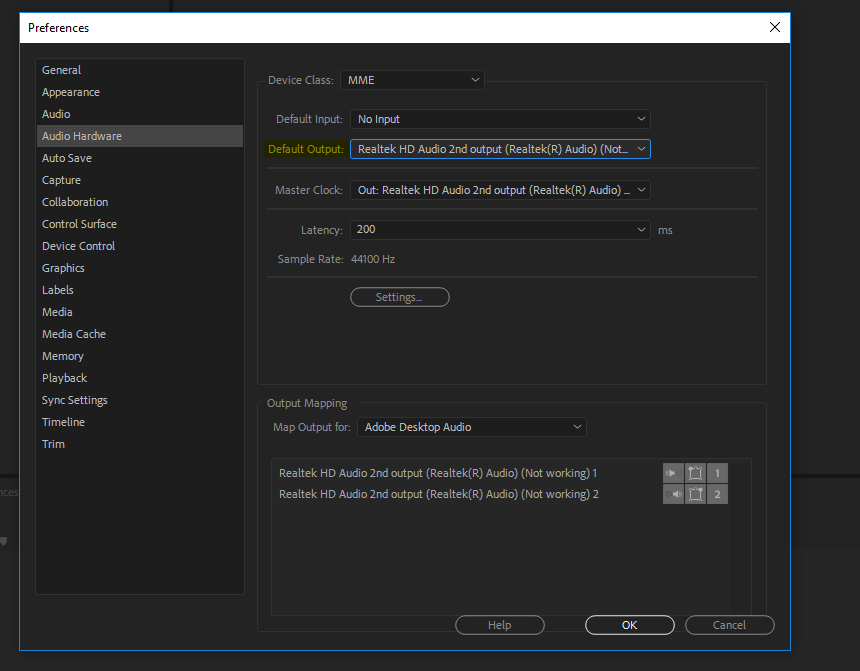This screenshot has height=671, width=860.
Task: Close the Preferences dialog with X
Action: point(774,27)
